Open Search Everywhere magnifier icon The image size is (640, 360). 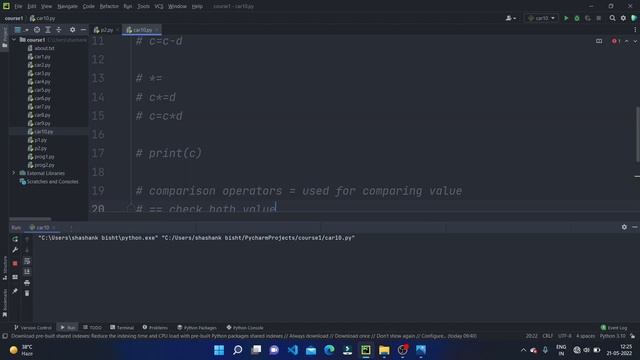coord(612,18)
